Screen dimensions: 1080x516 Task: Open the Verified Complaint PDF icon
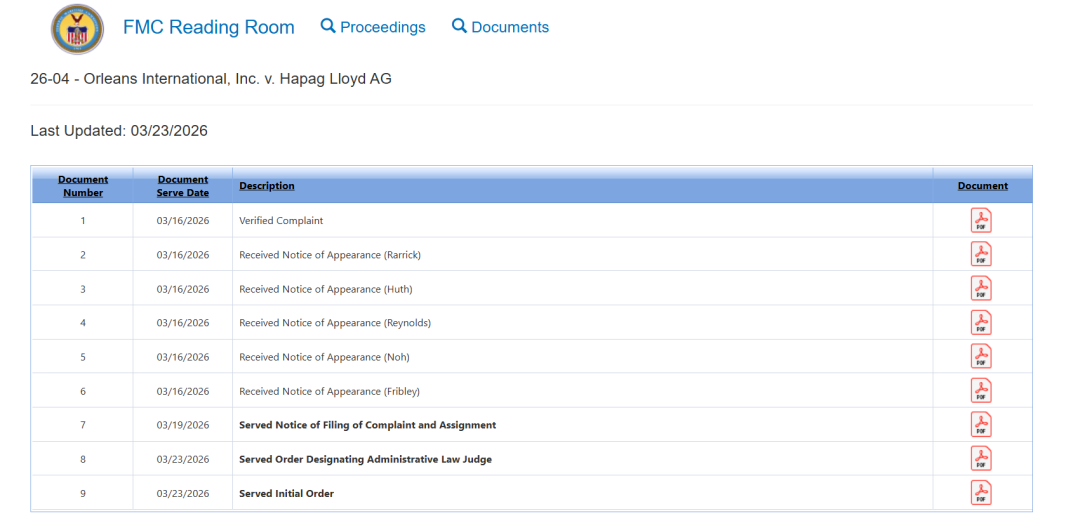pyautogui.click(x=981, y=221)
